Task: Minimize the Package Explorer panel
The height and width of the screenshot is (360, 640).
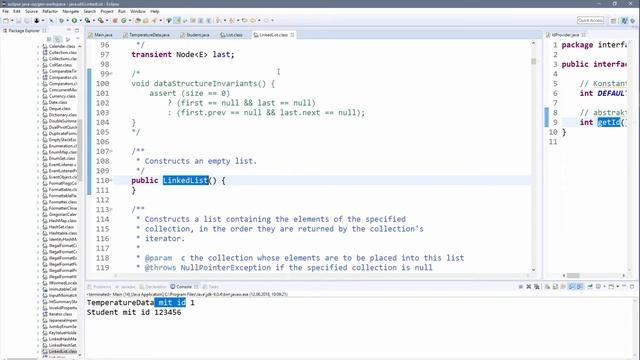Action: pos(69,30)
